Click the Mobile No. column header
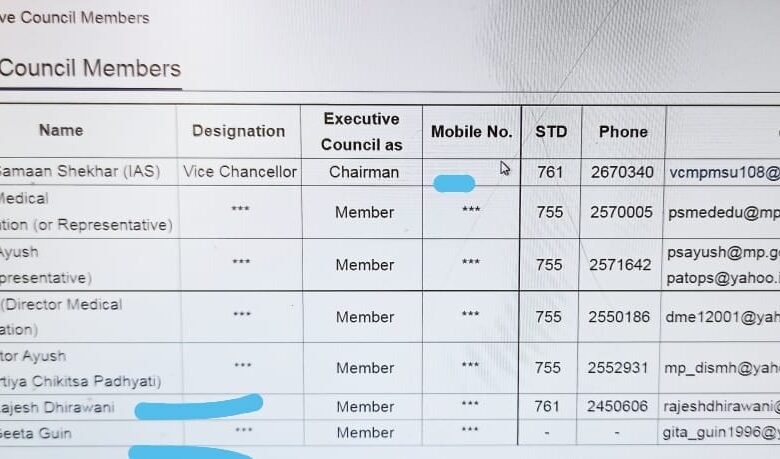 [x=471, y=132]
